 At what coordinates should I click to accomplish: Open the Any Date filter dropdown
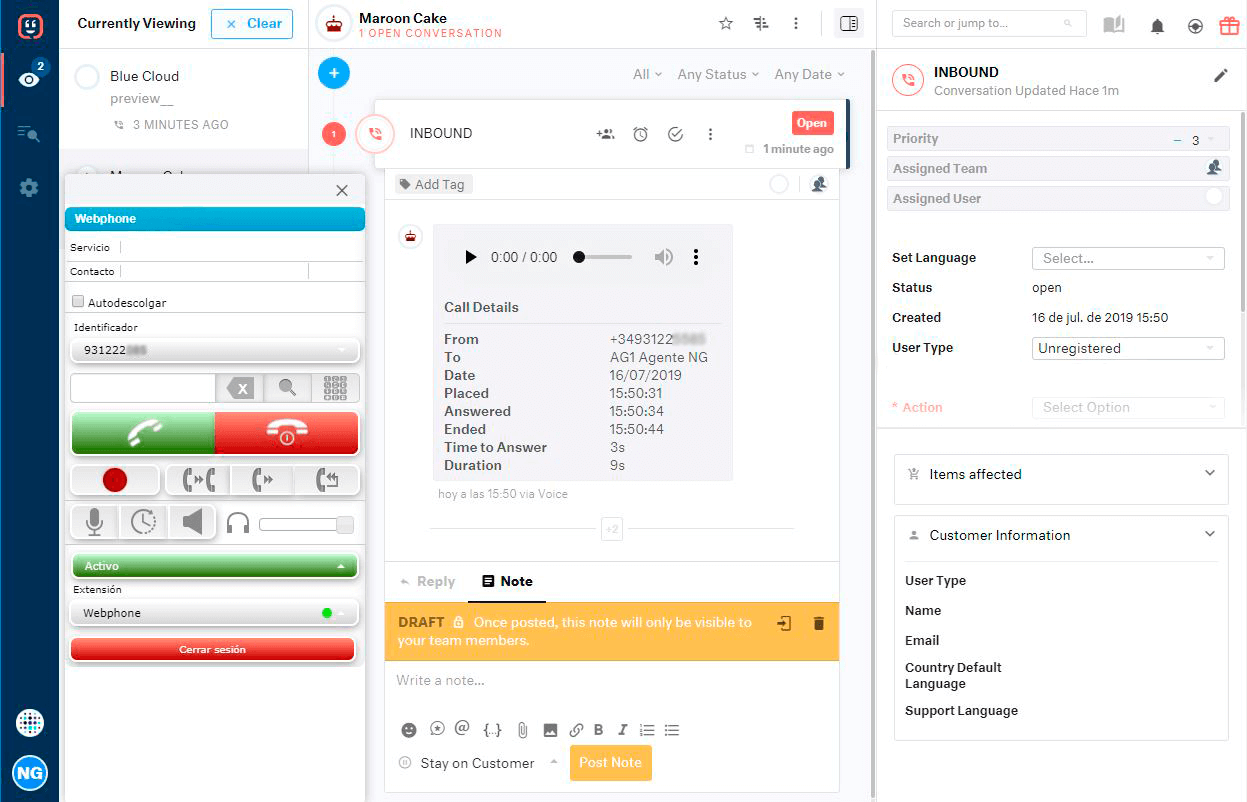coord(809,74)
